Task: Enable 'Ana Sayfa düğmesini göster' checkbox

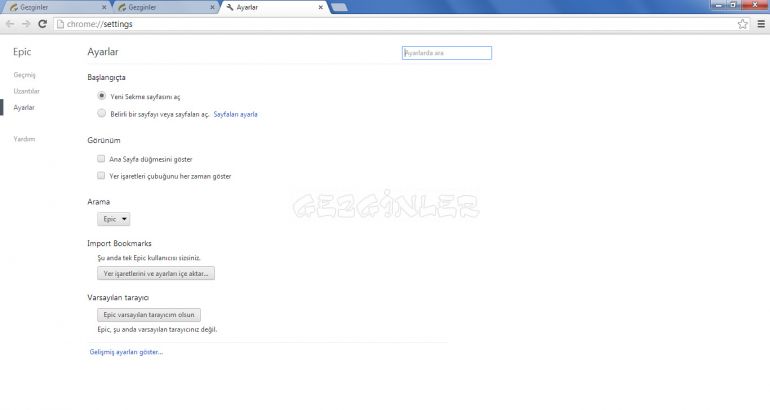Action: tap(101, 159)
